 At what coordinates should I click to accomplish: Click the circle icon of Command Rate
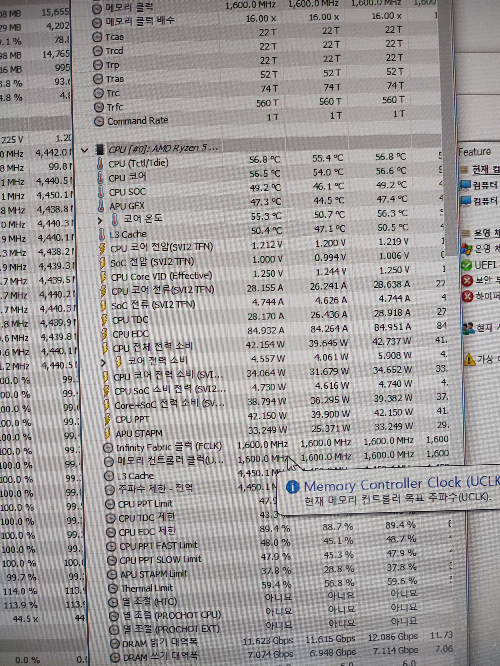tap(99, 121)
